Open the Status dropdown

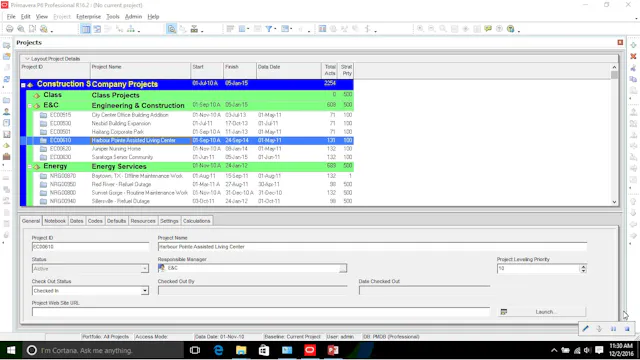pyautogui.click(x=144, y=269)
